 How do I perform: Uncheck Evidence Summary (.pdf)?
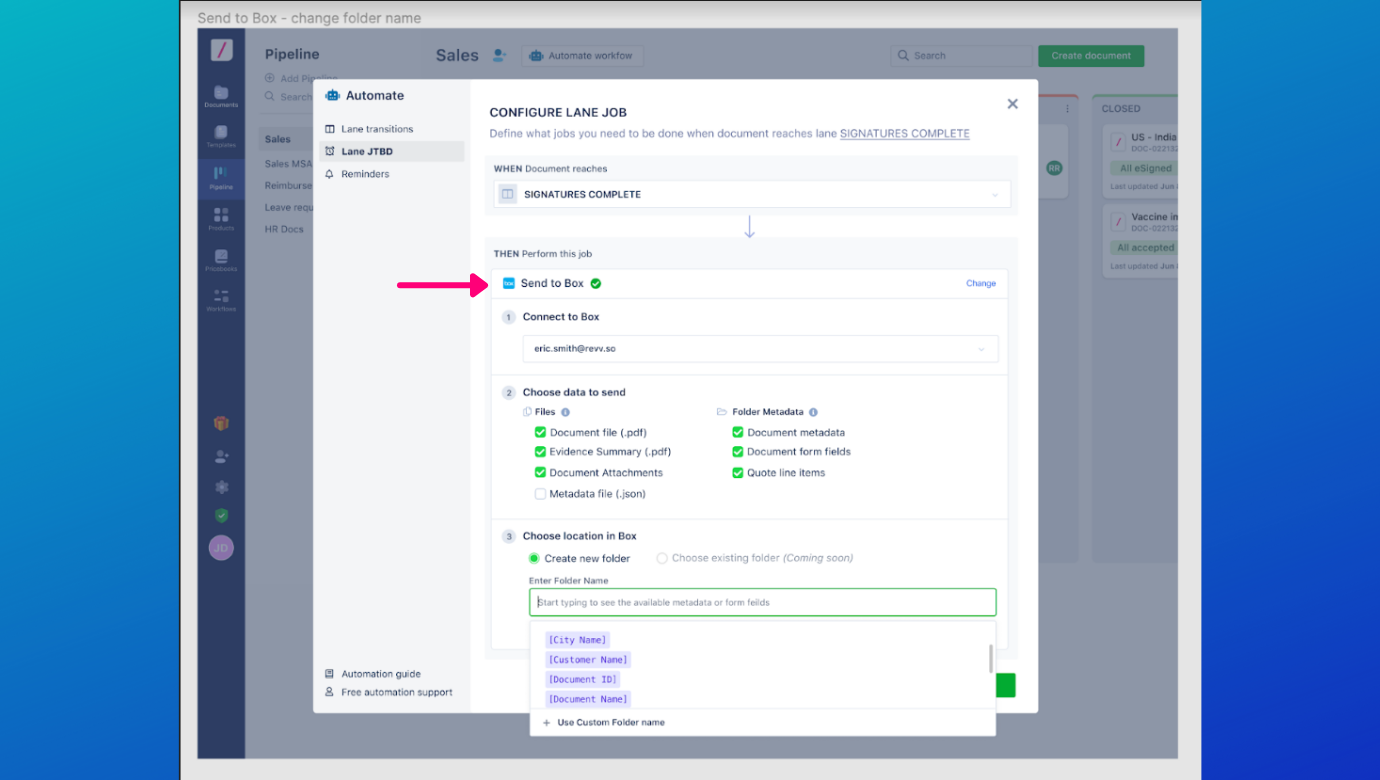pos(540,452)
